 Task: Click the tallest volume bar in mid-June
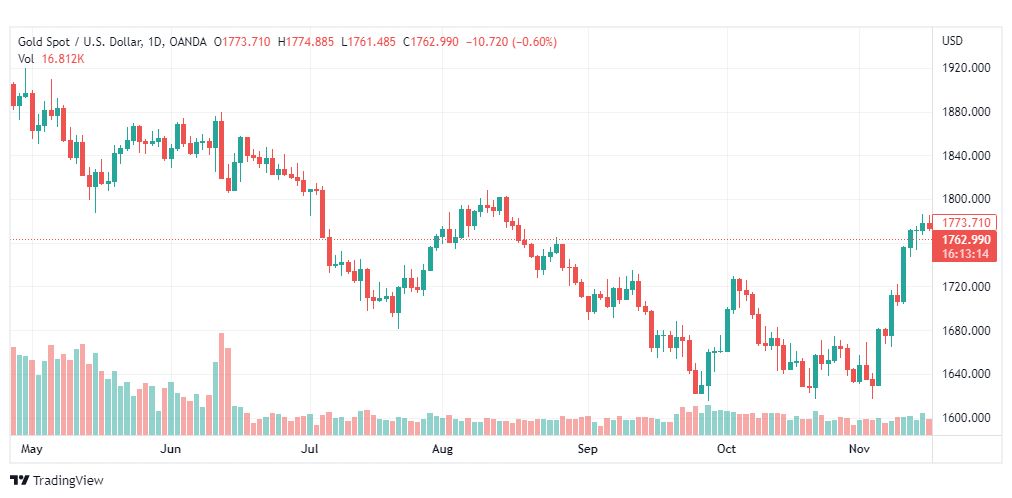221,385
